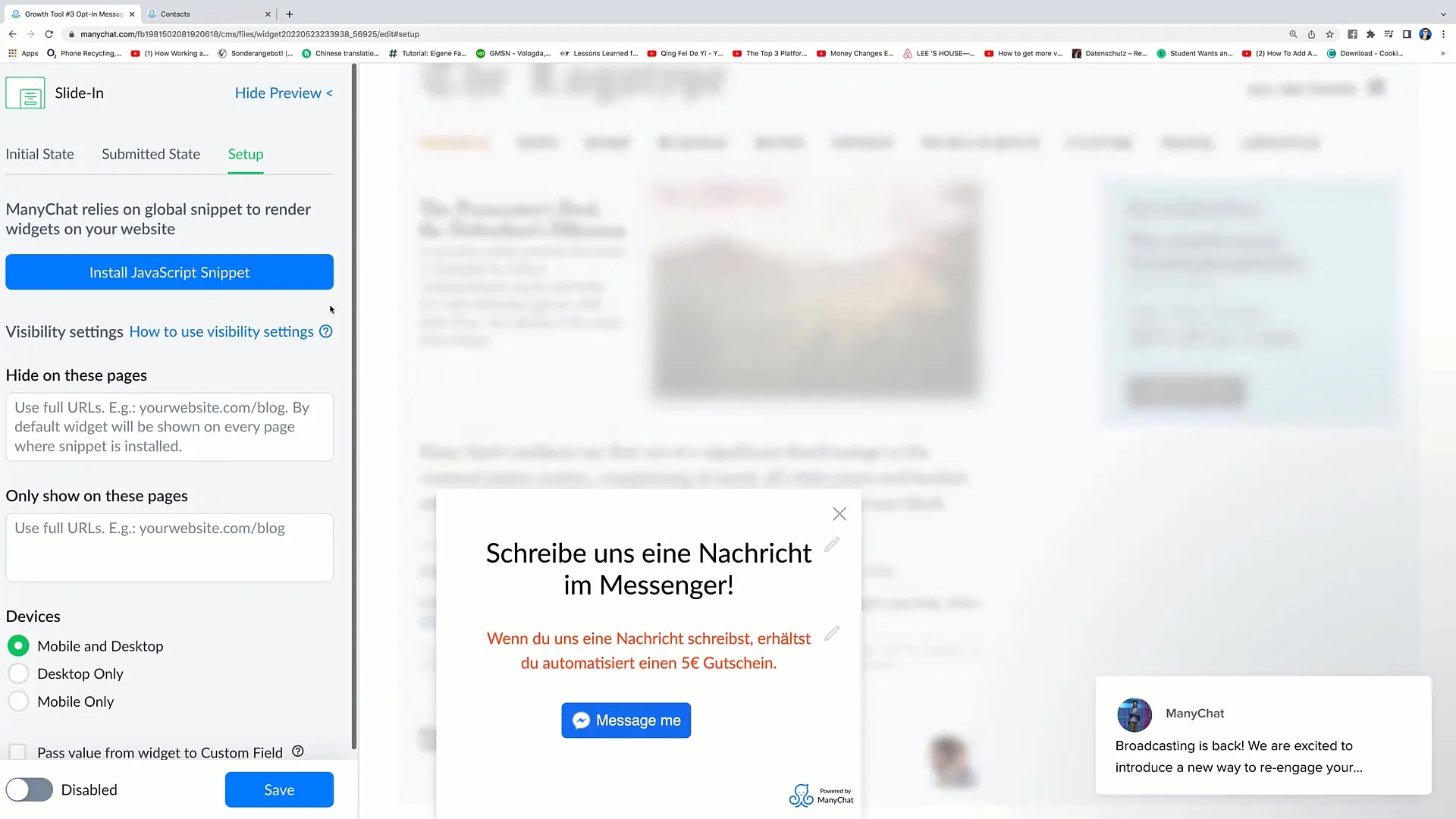The width and height of the screenshot is (1456, 819).
Task: Open the media control playlist icon
Action: point(1389,34)
